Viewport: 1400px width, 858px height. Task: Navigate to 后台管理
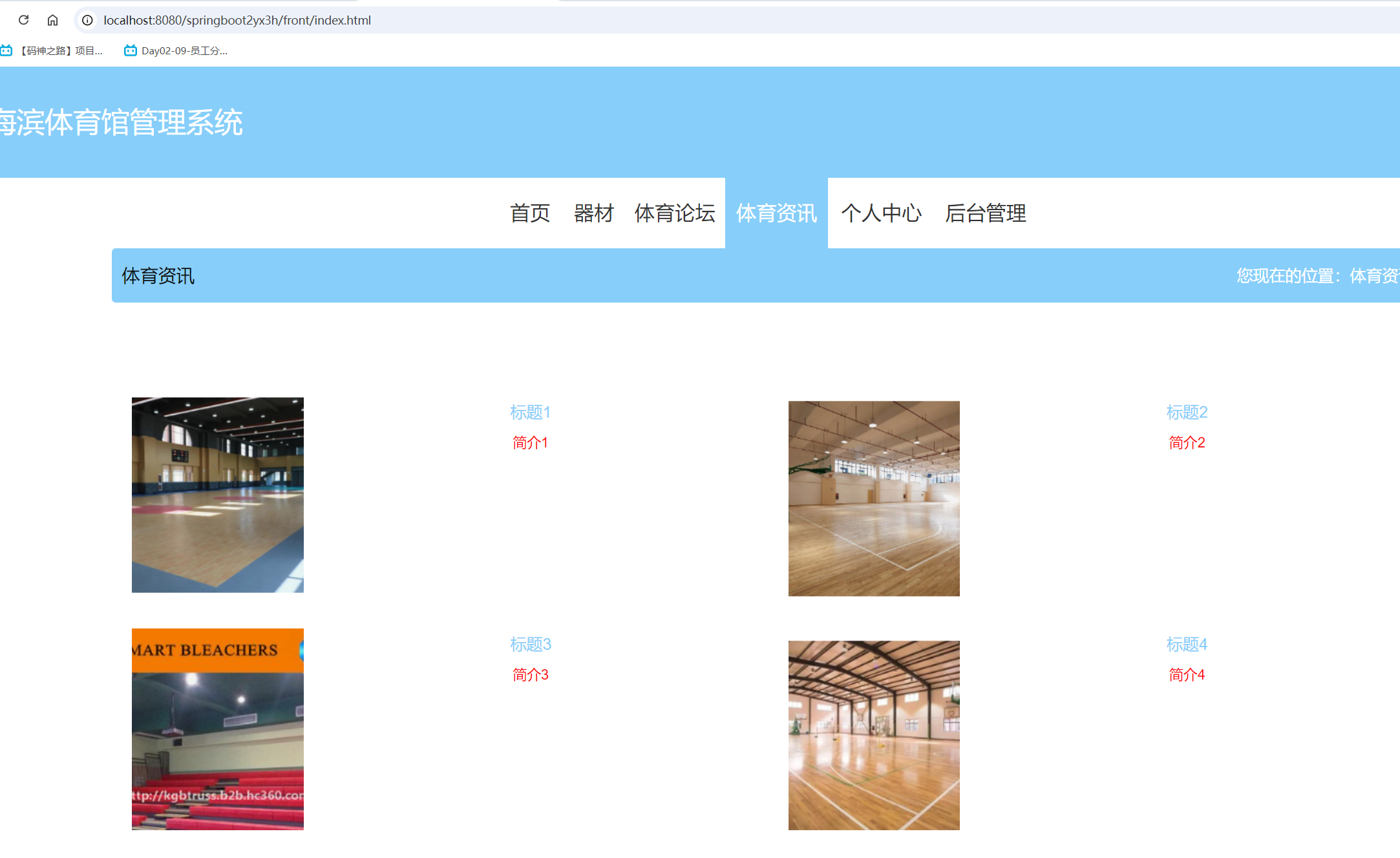point(985,213)
